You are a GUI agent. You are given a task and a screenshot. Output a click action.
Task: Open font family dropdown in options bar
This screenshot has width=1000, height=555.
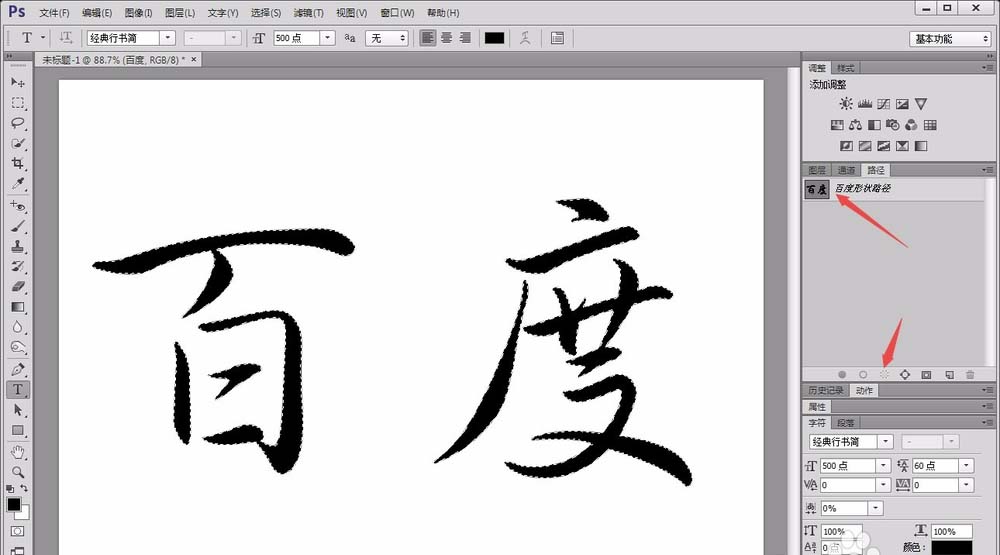[168, 38]
